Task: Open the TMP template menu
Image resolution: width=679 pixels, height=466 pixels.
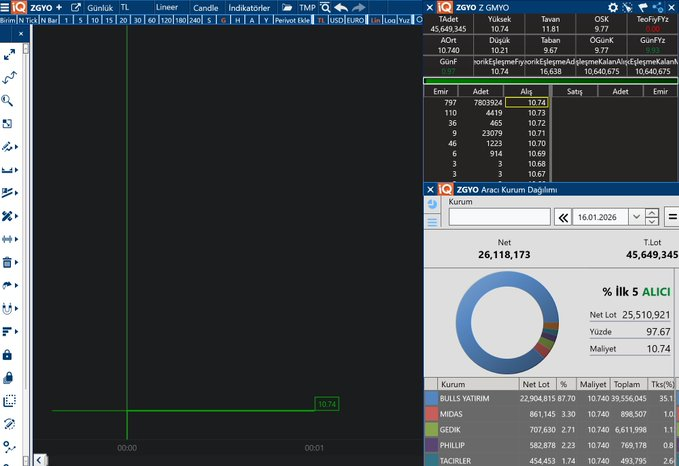Action: click(307, 8)
